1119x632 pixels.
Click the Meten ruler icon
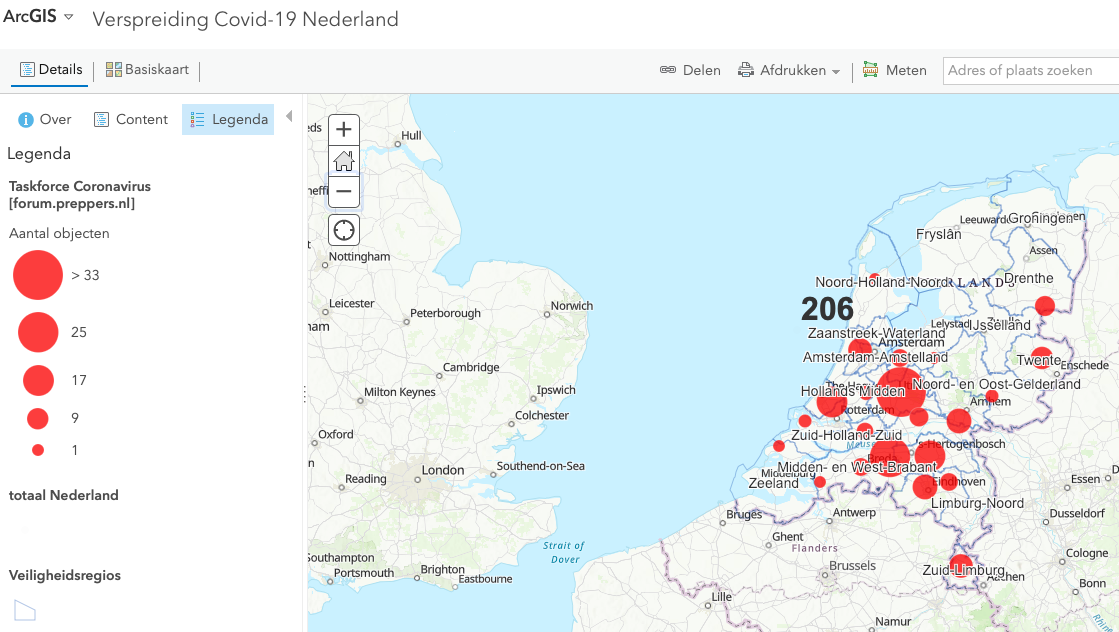[871, 69]
